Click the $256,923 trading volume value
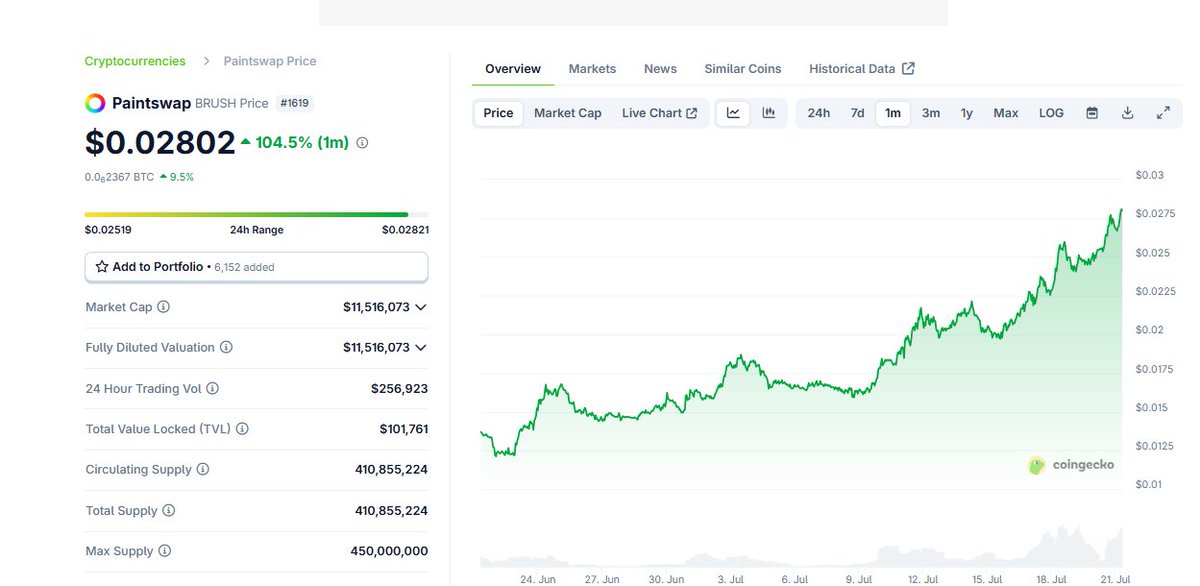1200x586 pixels. click(x=399, y=388)
